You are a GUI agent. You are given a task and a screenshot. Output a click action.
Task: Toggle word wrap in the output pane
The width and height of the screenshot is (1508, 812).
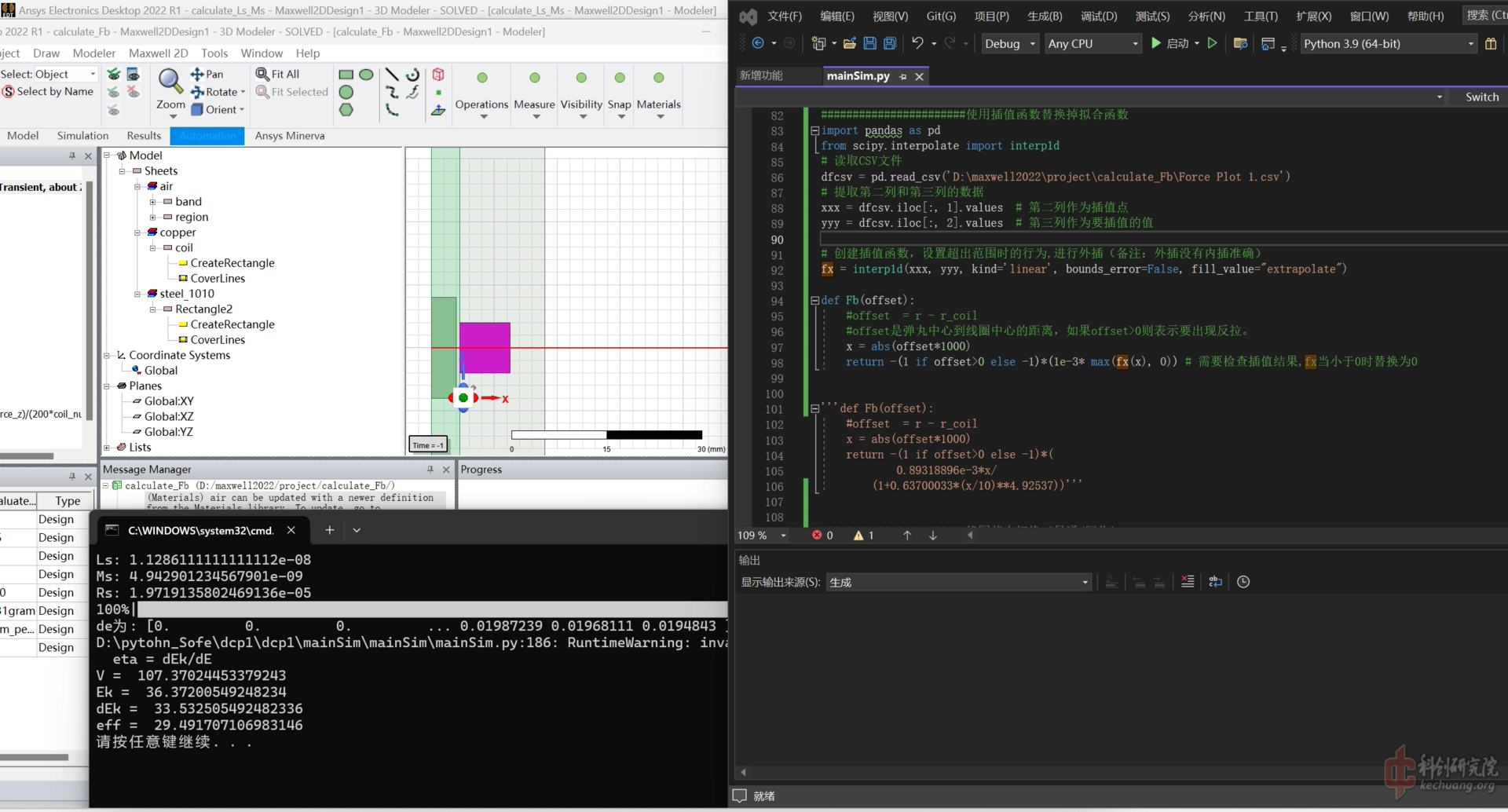(x=1215, y=582)
